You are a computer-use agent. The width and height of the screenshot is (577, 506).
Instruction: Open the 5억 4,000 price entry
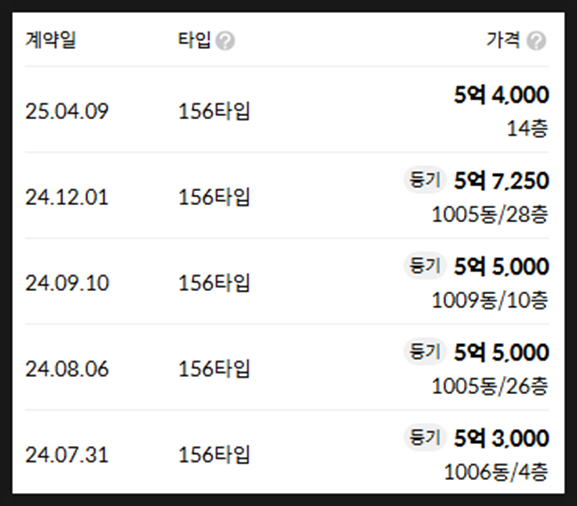coord(501,95)
